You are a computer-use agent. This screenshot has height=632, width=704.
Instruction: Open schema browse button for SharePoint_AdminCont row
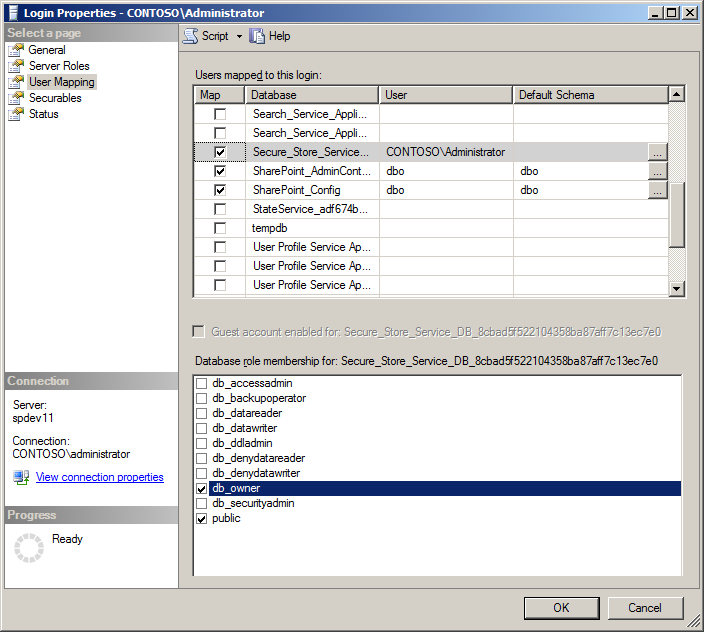click(657, 171)
